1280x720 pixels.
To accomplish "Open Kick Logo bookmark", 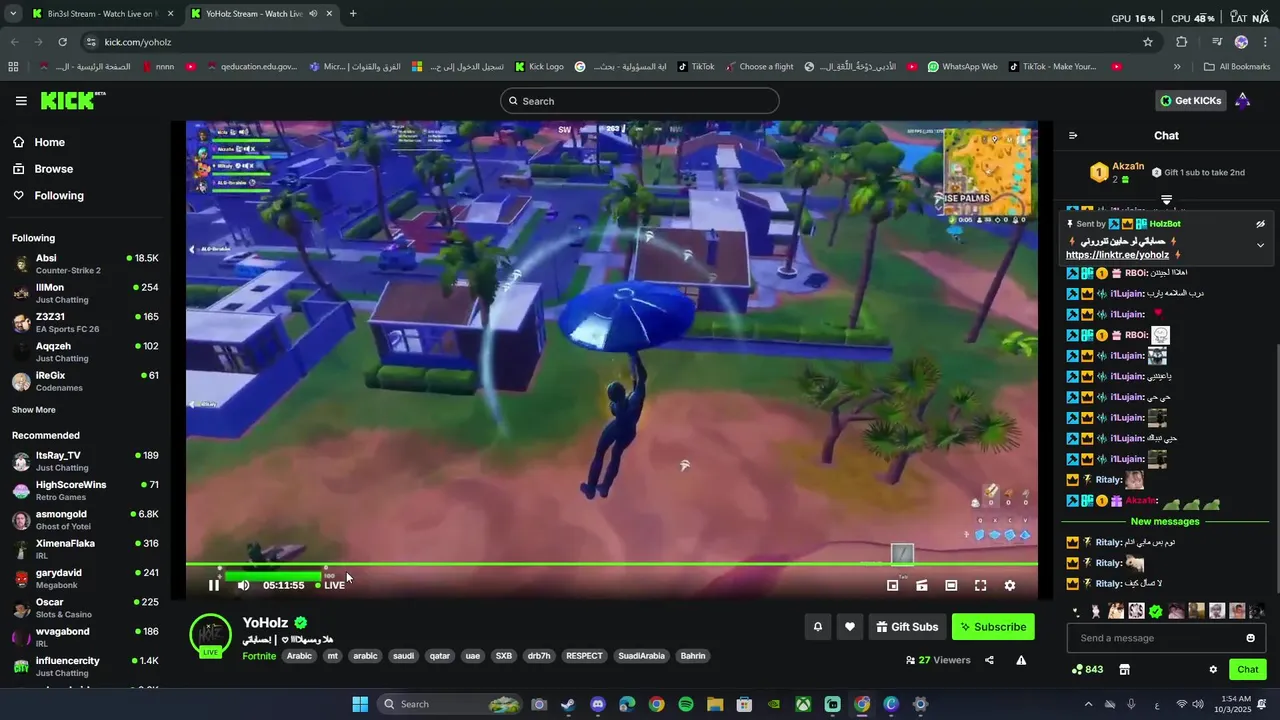I will pos(539,67).
